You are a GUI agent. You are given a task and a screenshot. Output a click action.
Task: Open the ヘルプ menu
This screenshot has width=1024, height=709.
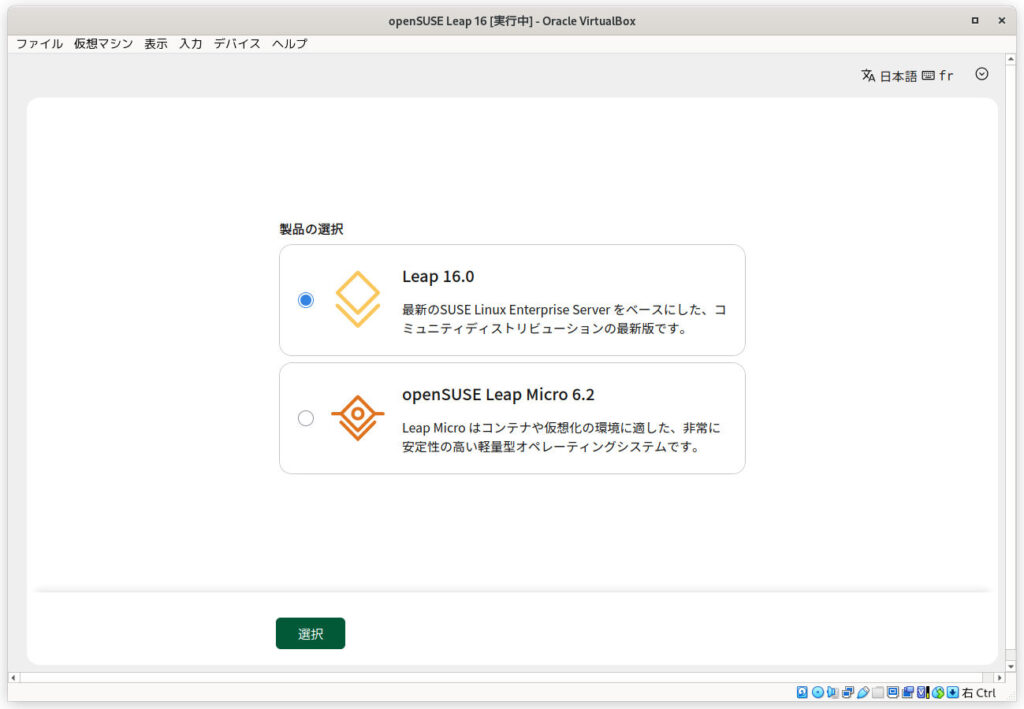[x=289, y=44]
